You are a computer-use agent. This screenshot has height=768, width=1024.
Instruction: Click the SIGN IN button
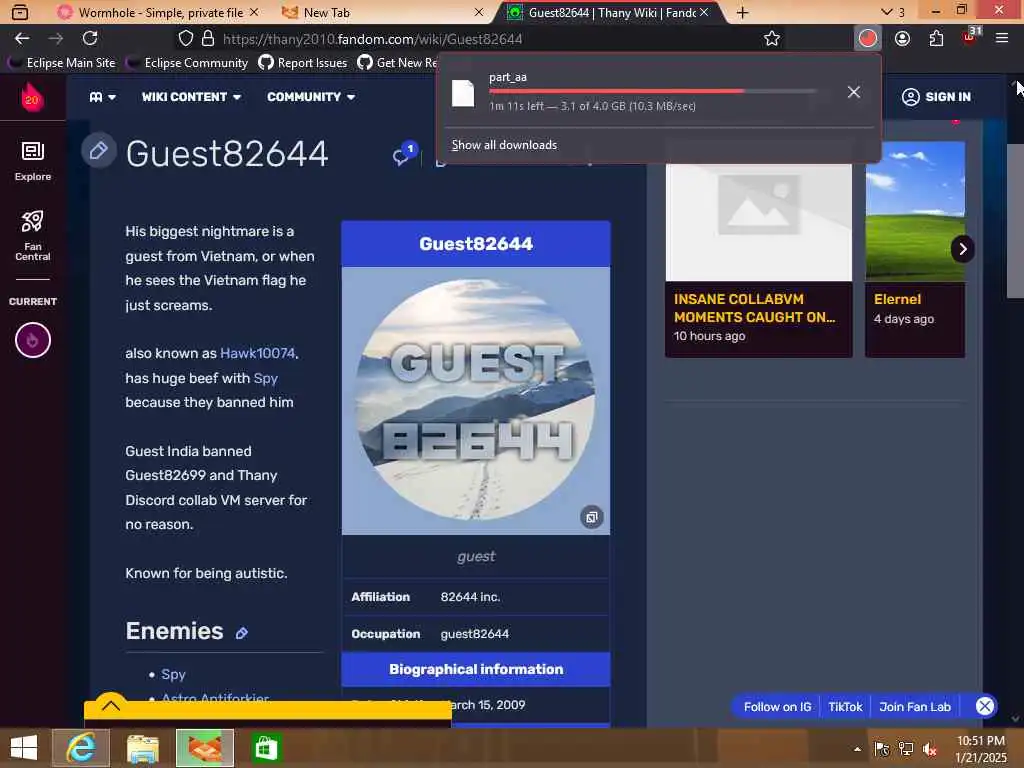point(936,97)
